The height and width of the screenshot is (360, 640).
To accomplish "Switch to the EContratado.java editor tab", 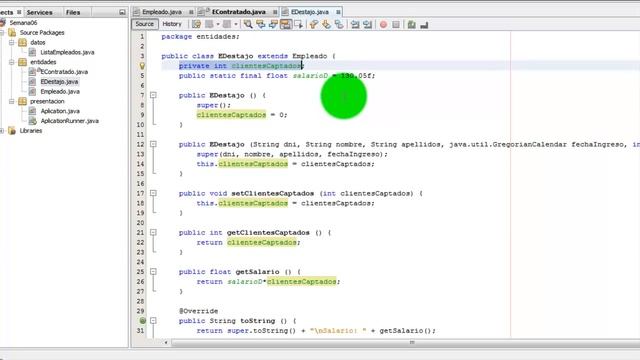I will [239, 12].
